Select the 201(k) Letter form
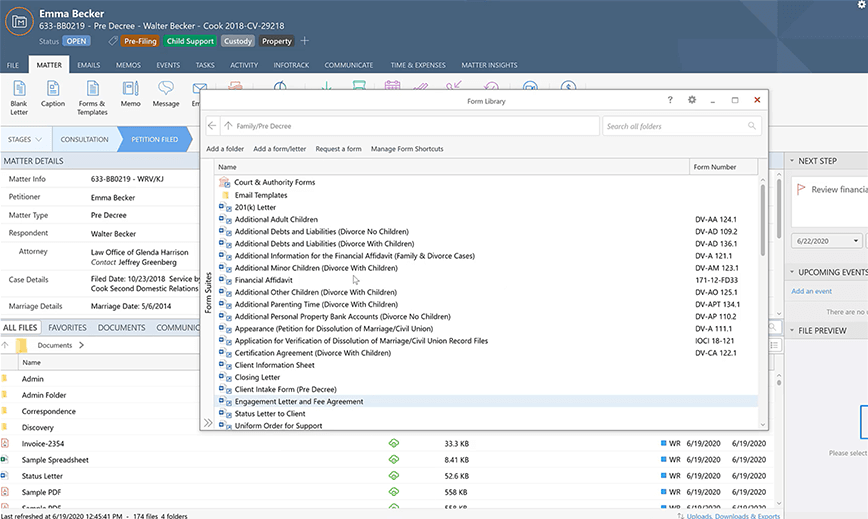The height and width of the screenshot is (519, 868). coord(255,207)
